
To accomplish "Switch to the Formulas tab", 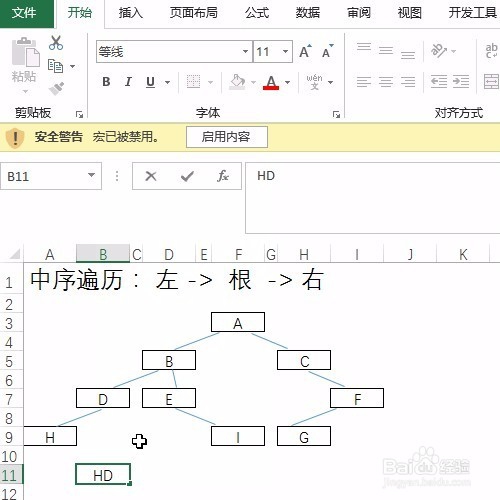I will (x=257, y=13).
